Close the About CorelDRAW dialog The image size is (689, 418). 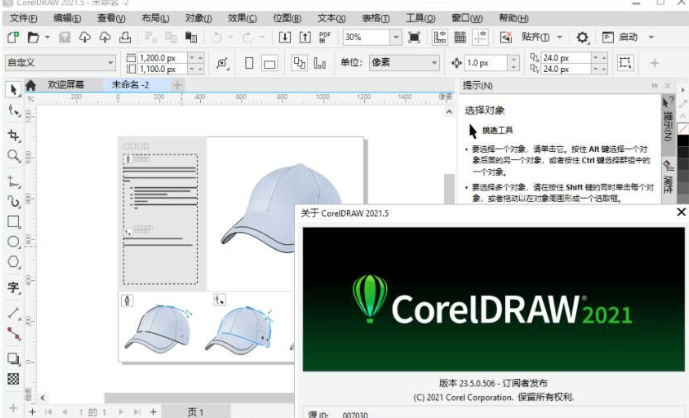click(681, 212)
